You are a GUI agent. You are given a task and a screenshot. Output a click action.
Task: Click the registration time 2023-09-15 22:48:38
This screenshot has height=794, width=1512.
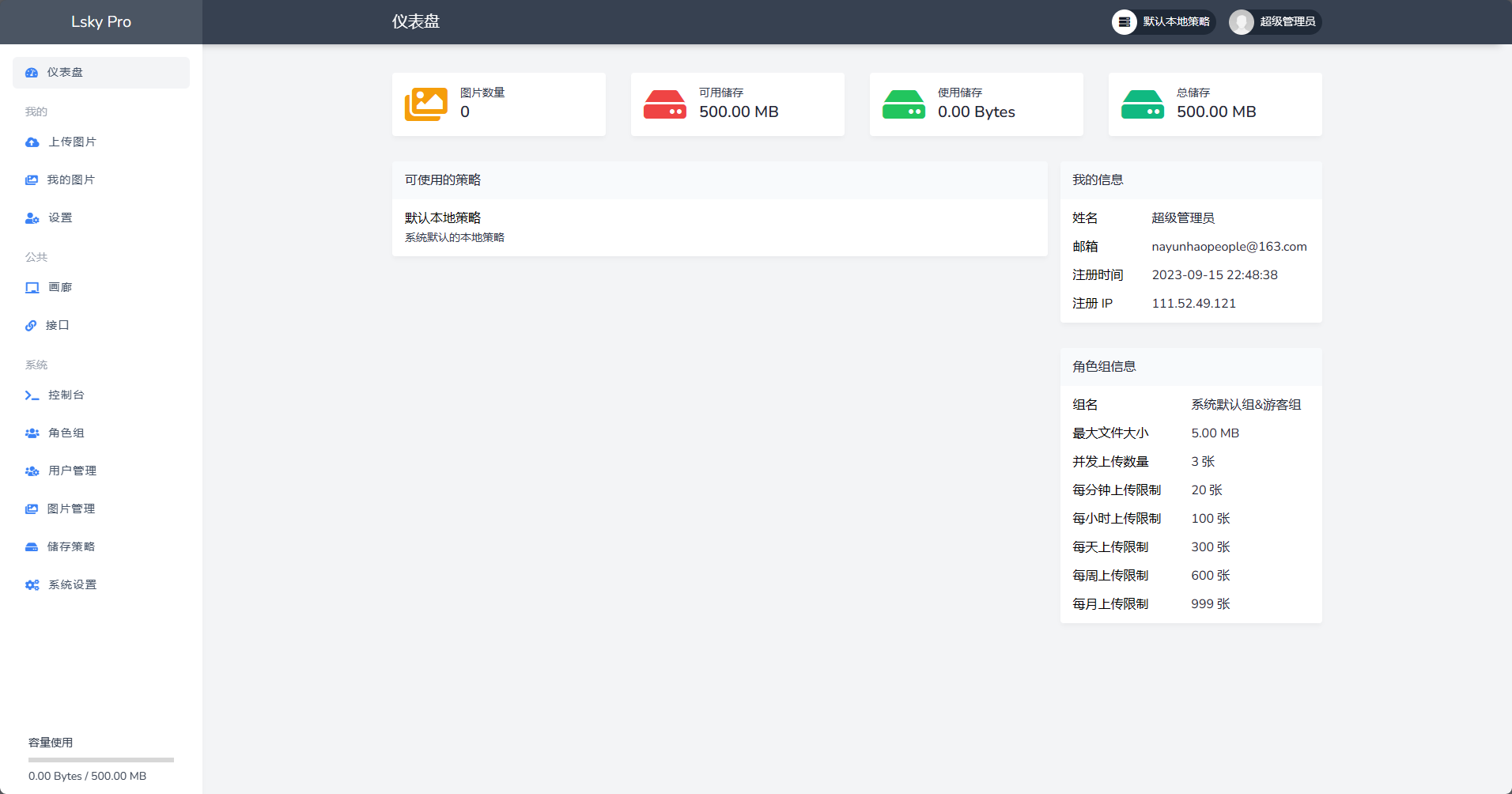point(1215,275)
